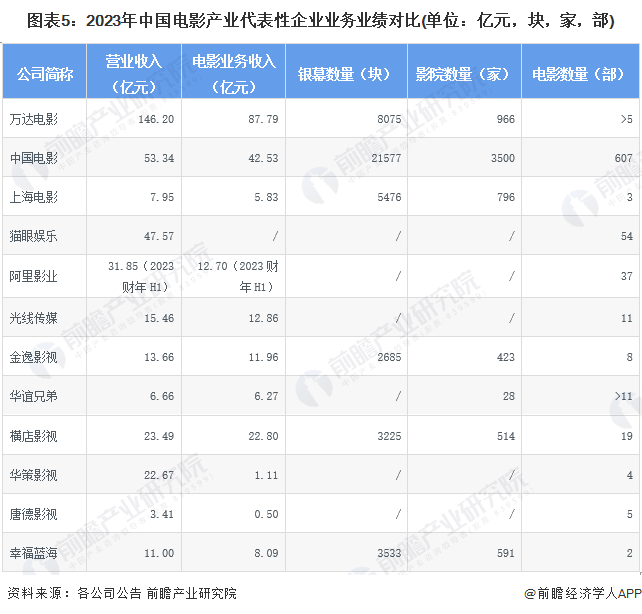Click revenue value 11.00
The image size is (642, 614).
159,553
